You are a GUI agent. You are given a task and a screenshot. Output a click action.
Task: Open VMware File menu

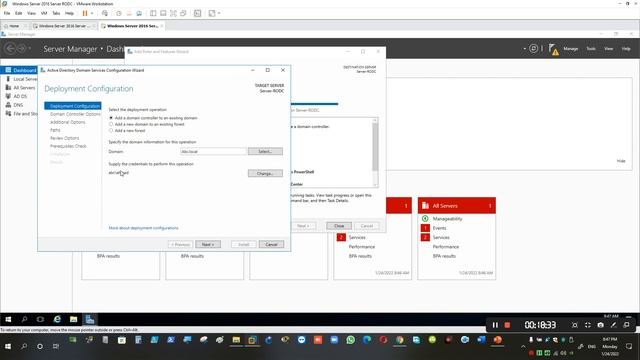coord(7,13)
